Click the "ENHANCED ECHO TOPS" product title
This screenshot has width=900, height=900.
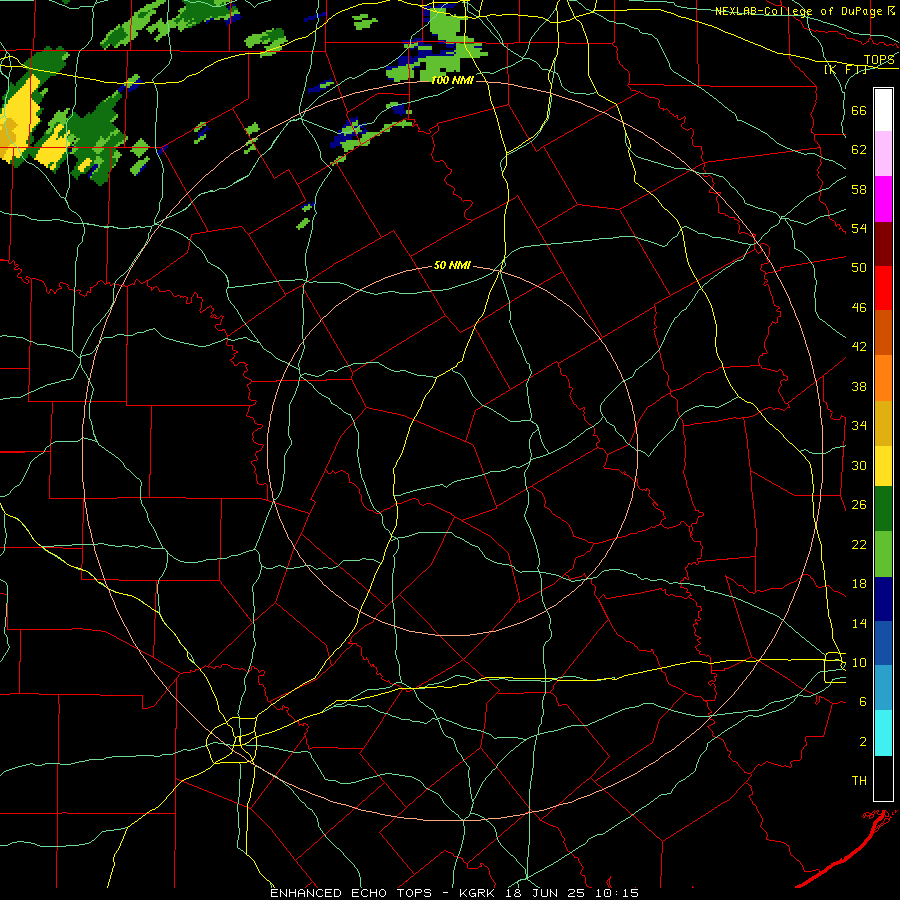[x=351, y=893]
